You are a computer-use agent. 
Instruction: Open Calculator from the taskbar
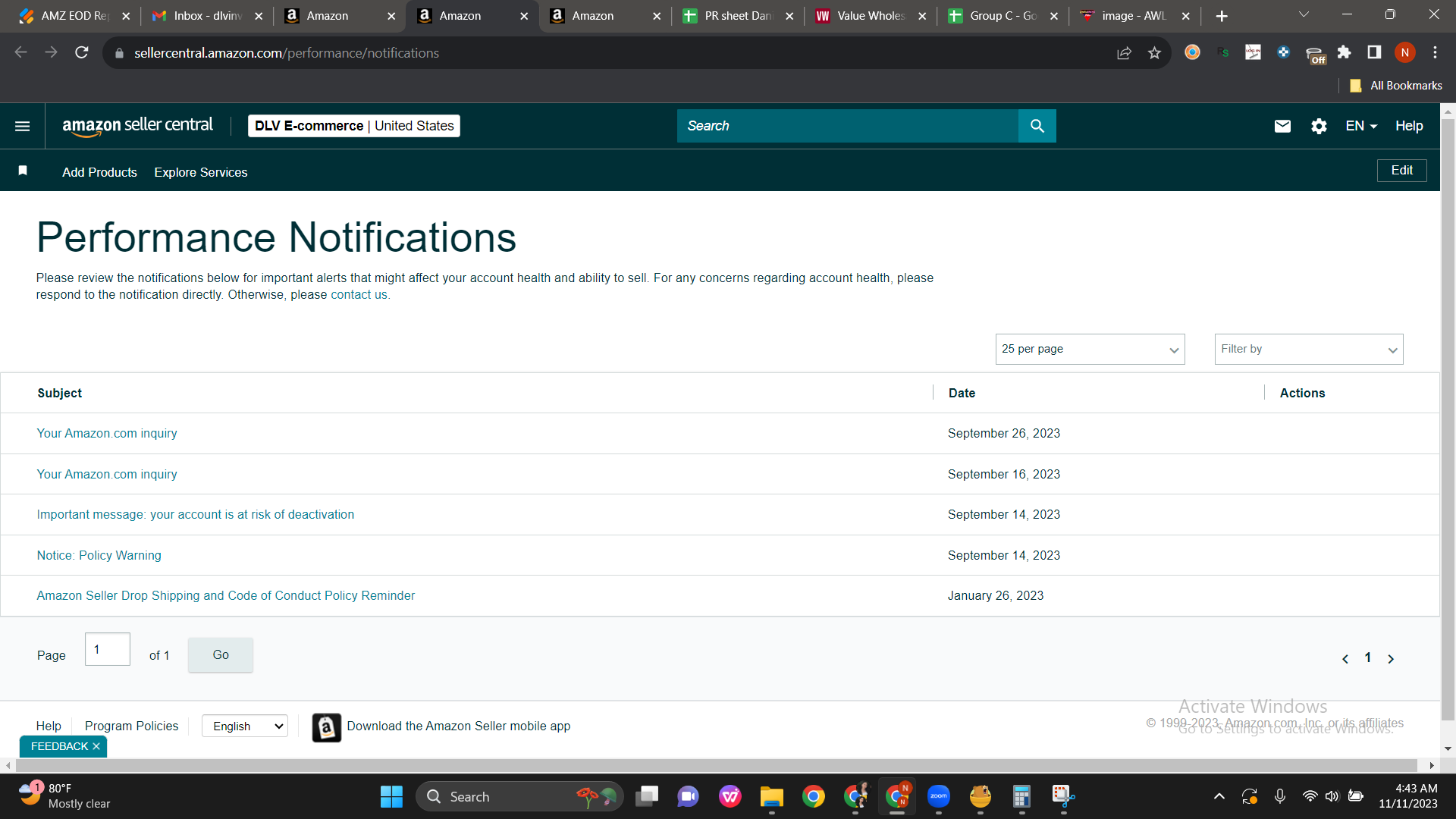click(1022, 796)
